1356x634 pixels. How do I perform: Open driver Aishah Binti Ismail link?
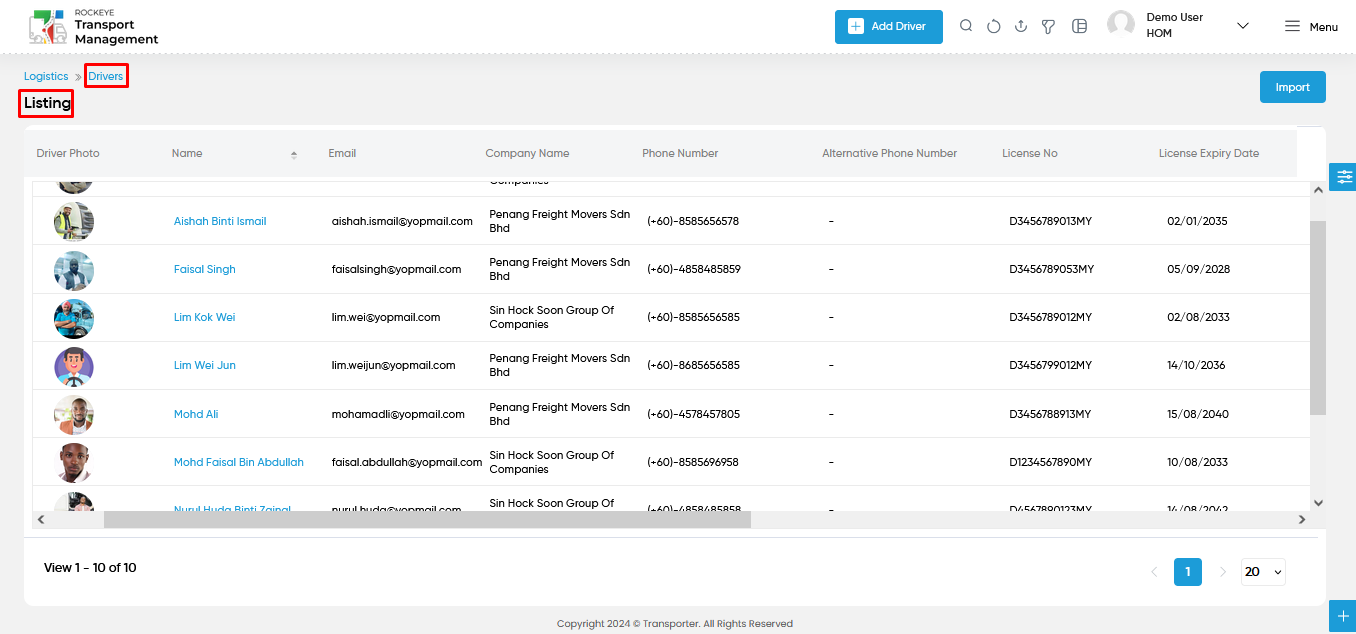(220, 221)
